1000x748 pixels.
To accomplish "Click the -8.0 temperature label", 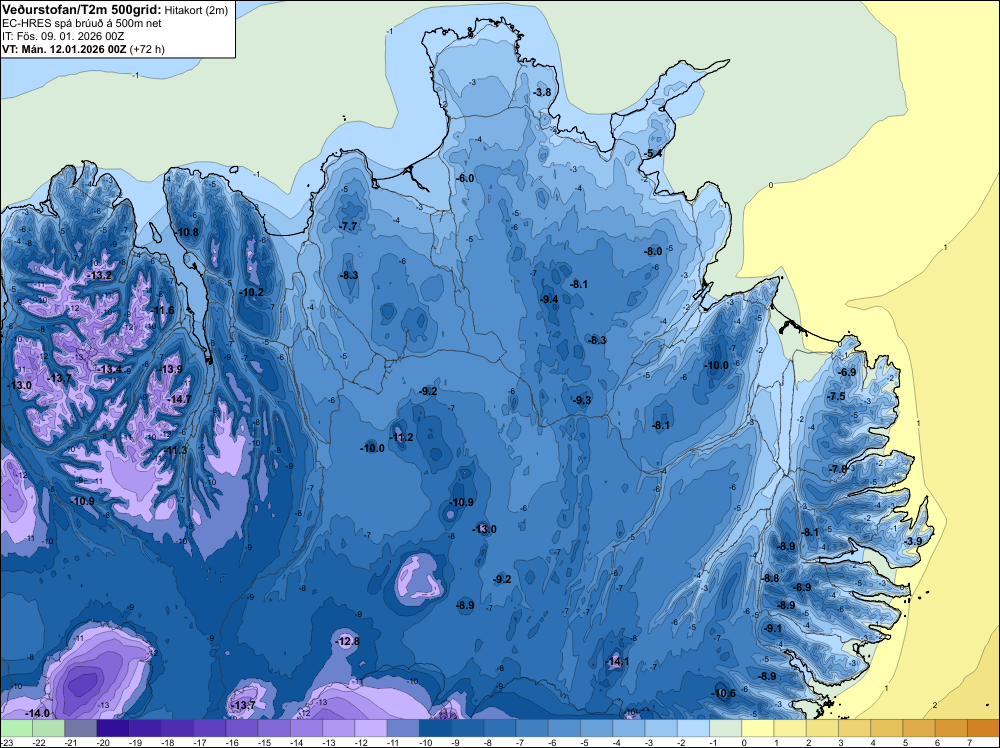I will click(x=653, y=252).
